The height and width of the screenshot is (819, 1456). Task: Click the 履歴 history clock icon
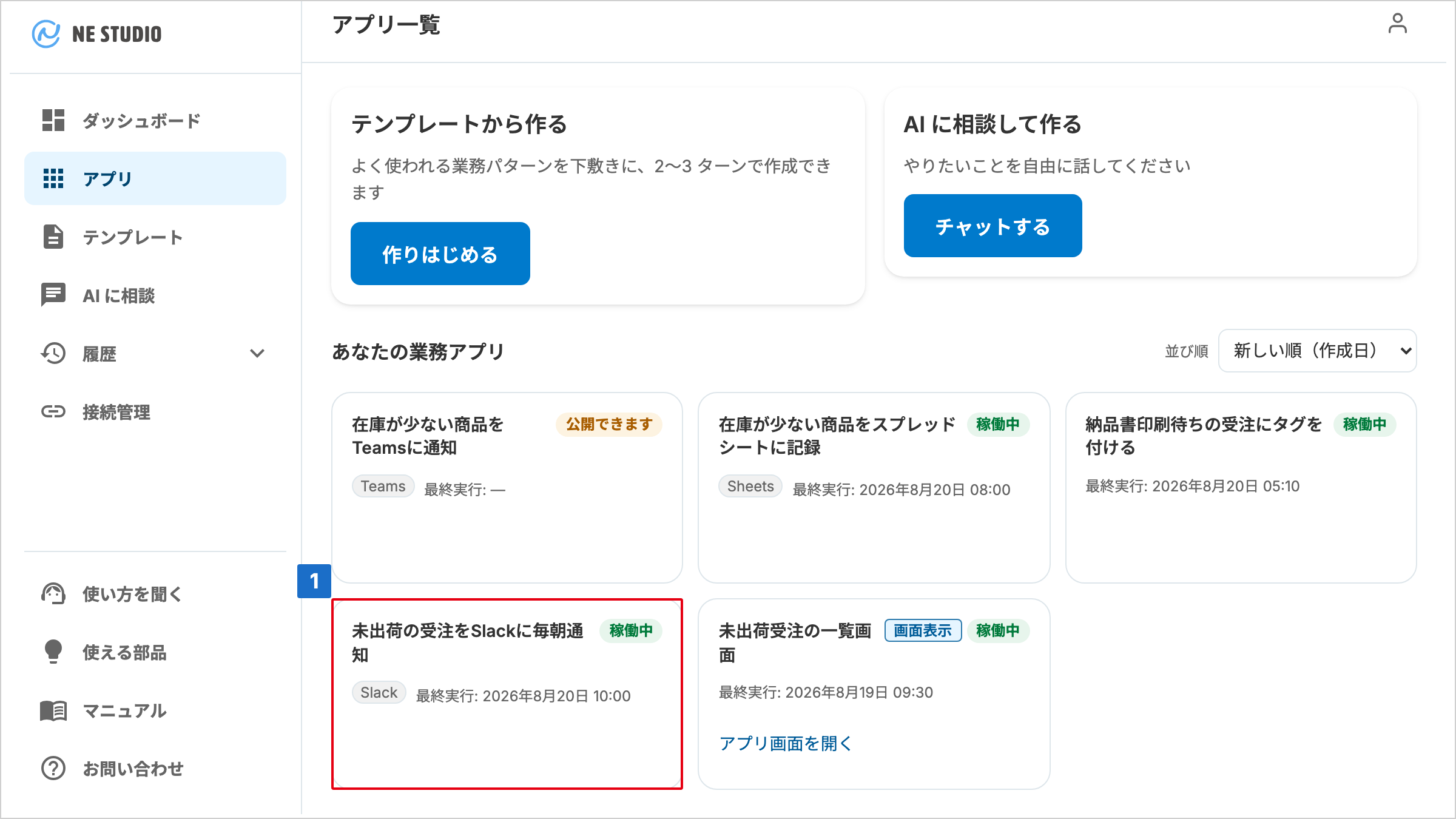pyautogui.click(x=53, y=353)
